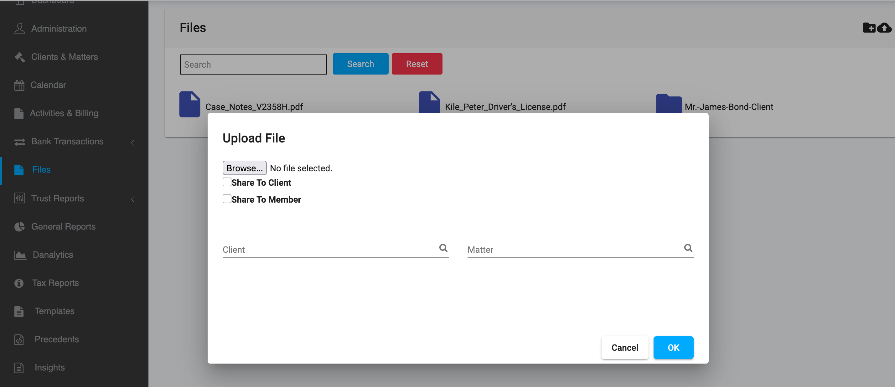The width and height of the screenshot is (895, 387).
Task: Click the Clients & Matters gavel icon
Action: tap(19, 57)
